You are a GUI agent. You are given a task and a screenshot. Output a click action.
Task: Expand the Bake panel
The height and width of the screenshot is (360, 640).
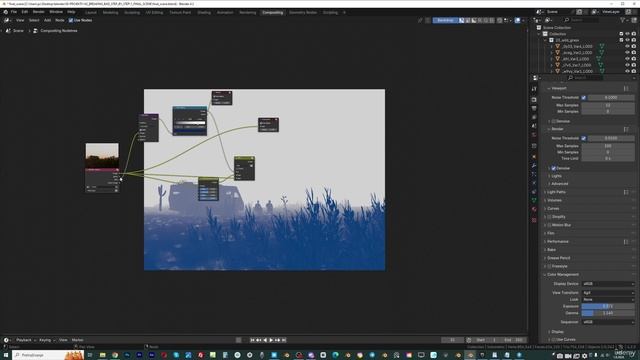(551, 250)
